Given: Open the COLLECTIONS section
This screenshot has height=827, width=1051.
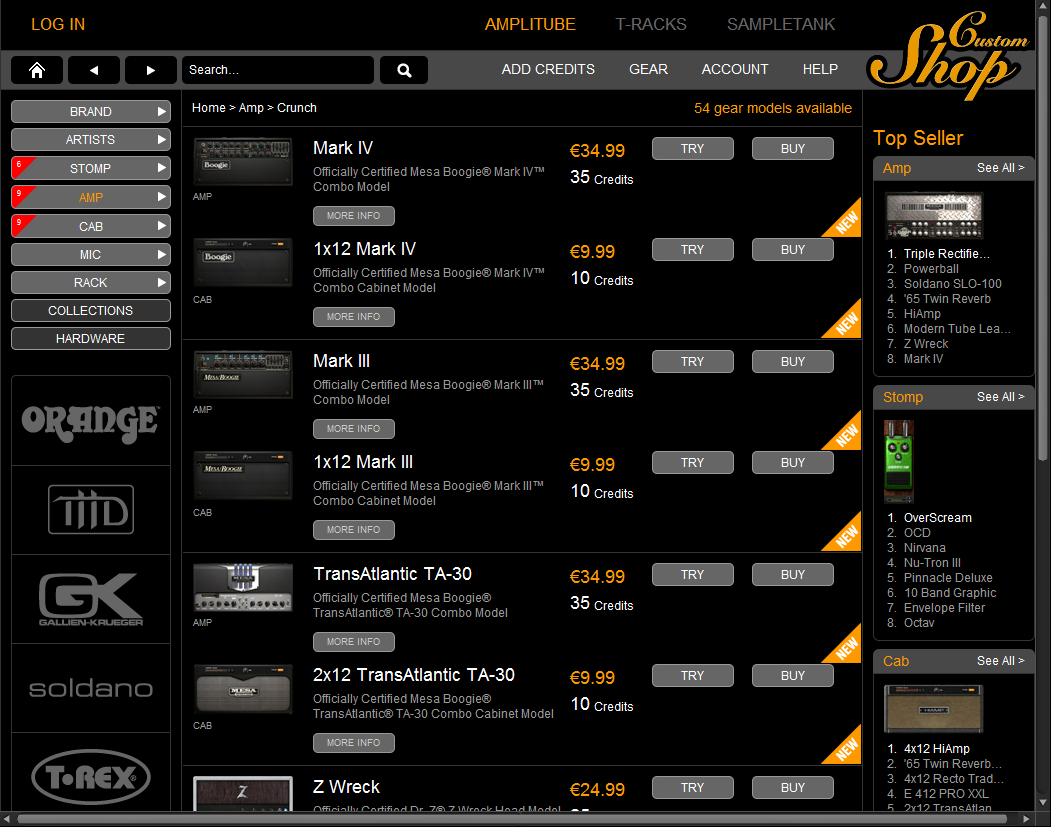Looking at the screenshot, I should coord(91,311).
